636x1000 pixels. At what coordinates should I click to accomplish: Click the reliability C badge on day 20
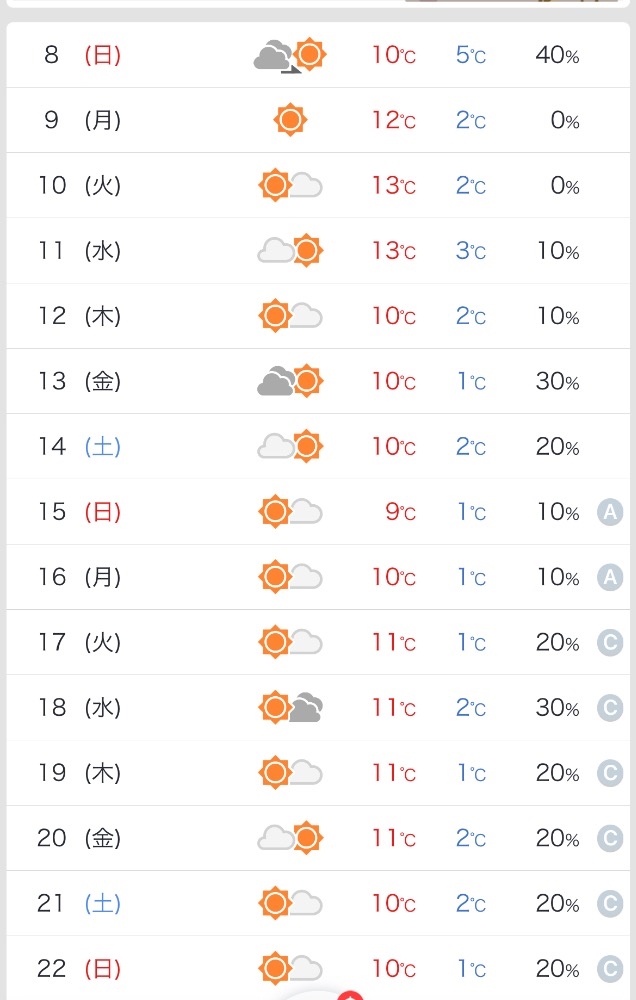[x=610, y=839]
